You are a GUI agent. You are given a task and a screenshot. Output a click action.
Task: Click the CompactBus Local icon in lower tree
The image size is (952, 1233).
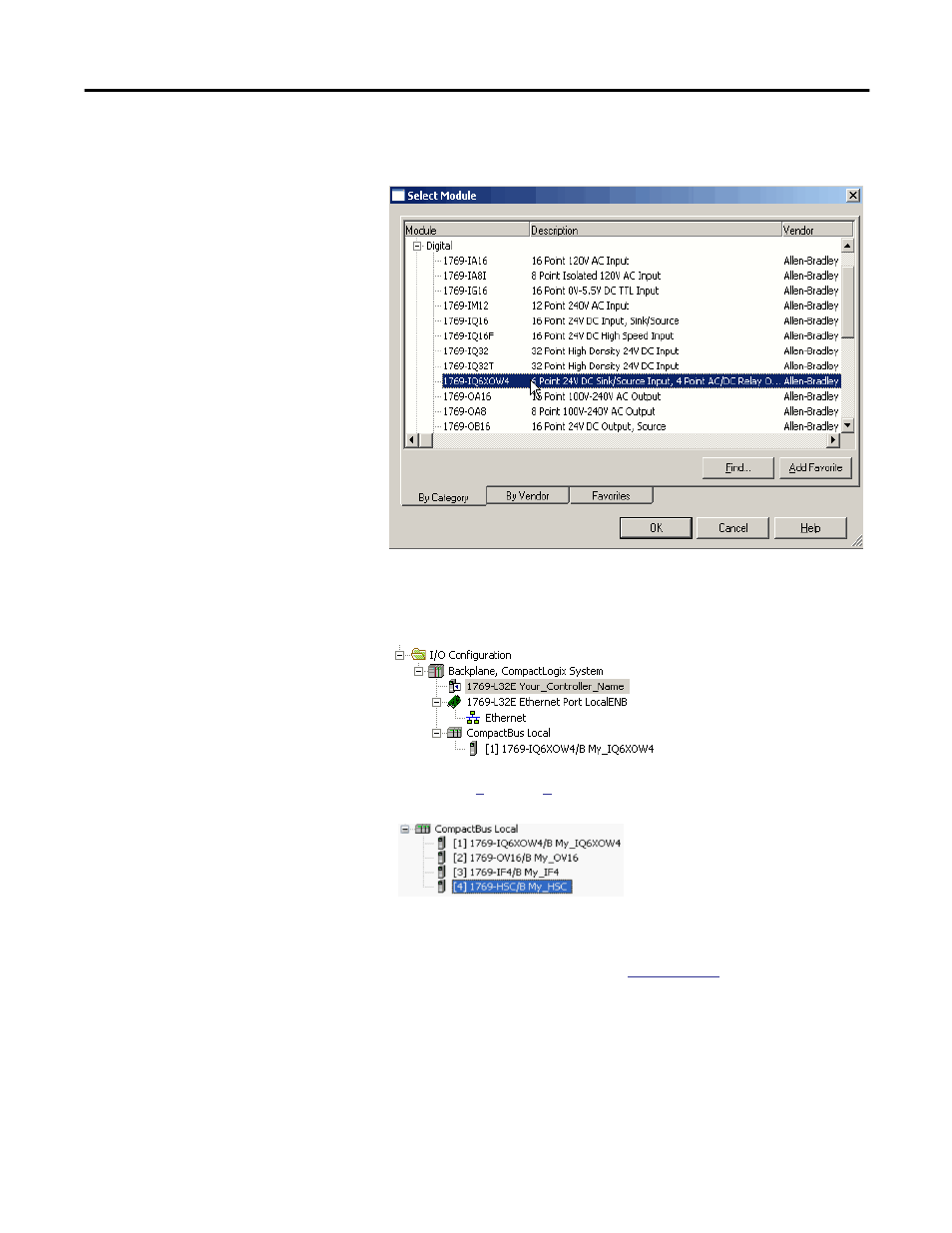click(x=423, y=829)
